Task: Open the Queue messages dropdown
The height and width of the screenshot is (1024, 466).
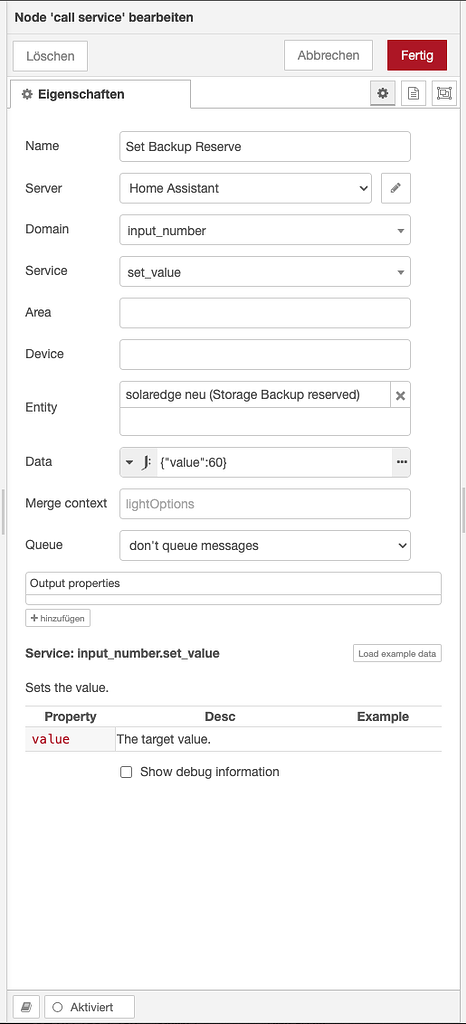Action: pyautogui.click(x=265, y=545)
